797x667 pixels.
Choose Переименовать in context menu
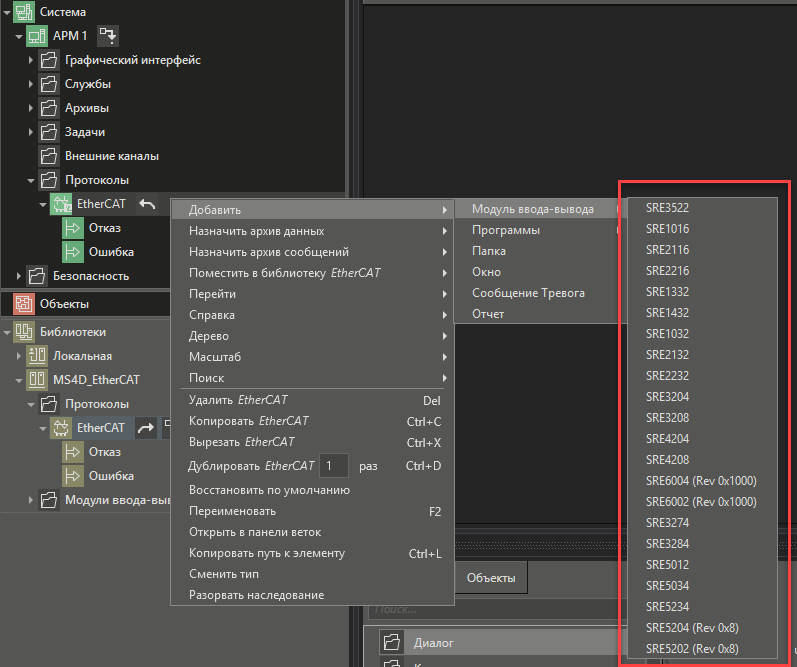point(312,511)
